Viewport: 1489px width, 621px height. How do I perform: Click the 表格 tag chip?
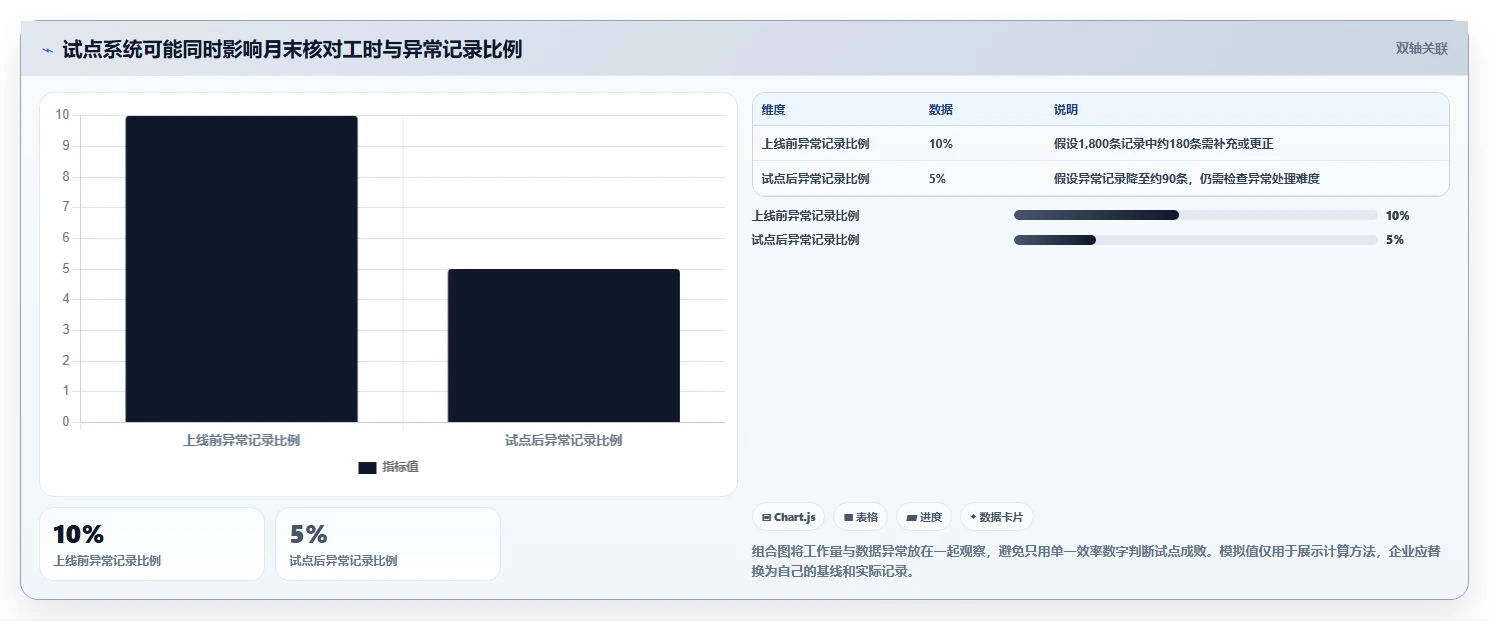[860, 517]
